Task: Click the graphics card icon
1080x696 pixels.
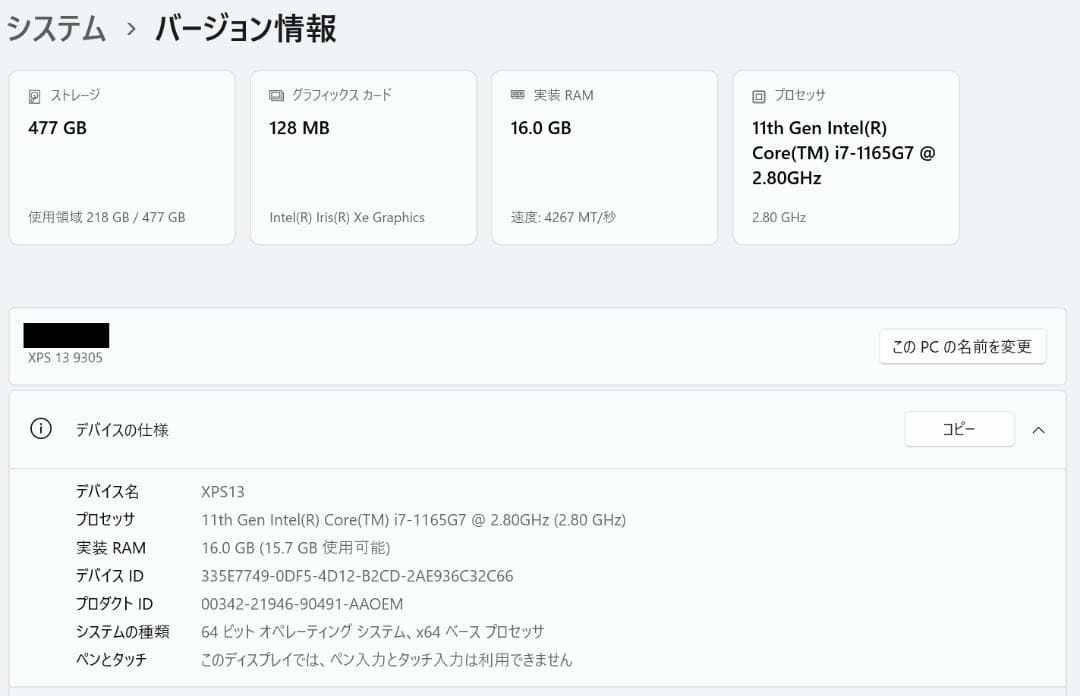Action: click(x=277, y=94)
